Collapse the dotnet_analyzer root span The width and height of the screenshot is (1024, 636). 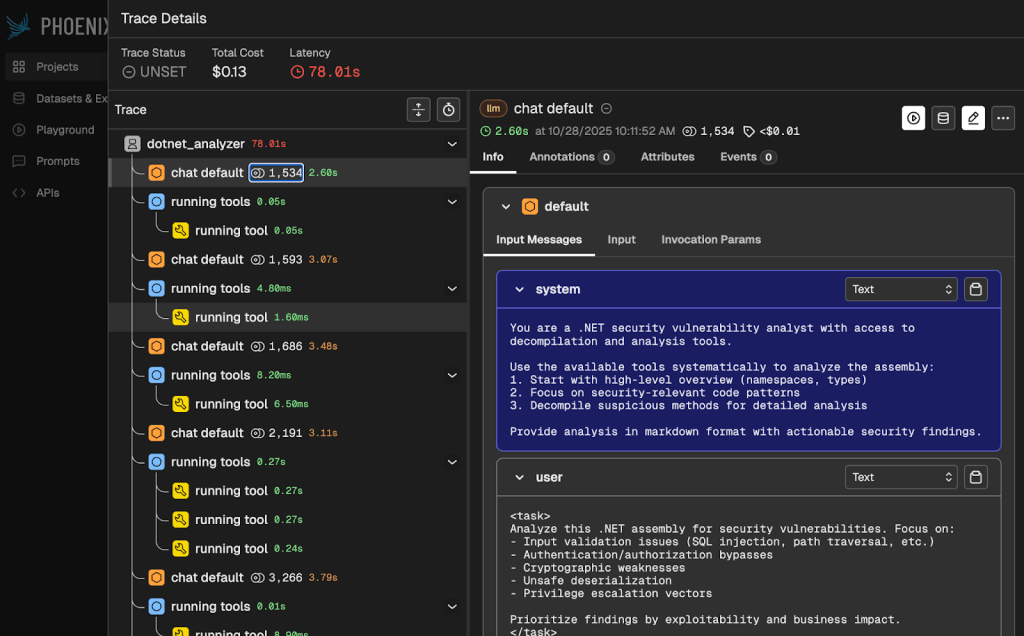tap(452, 144)
